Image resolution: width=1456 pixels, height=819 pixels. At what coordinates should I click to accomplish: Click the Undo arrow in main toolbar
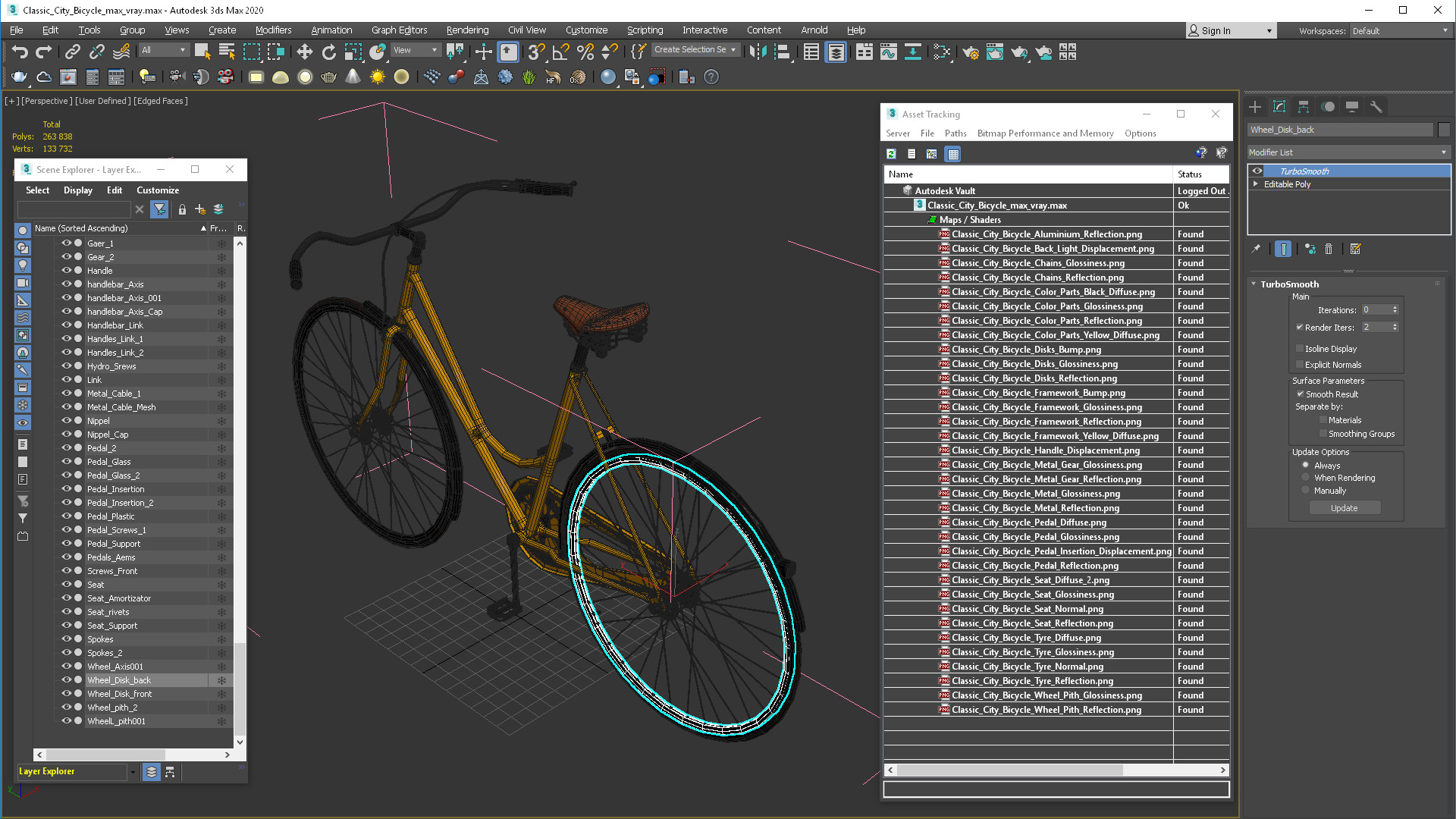tap(20, 52)
